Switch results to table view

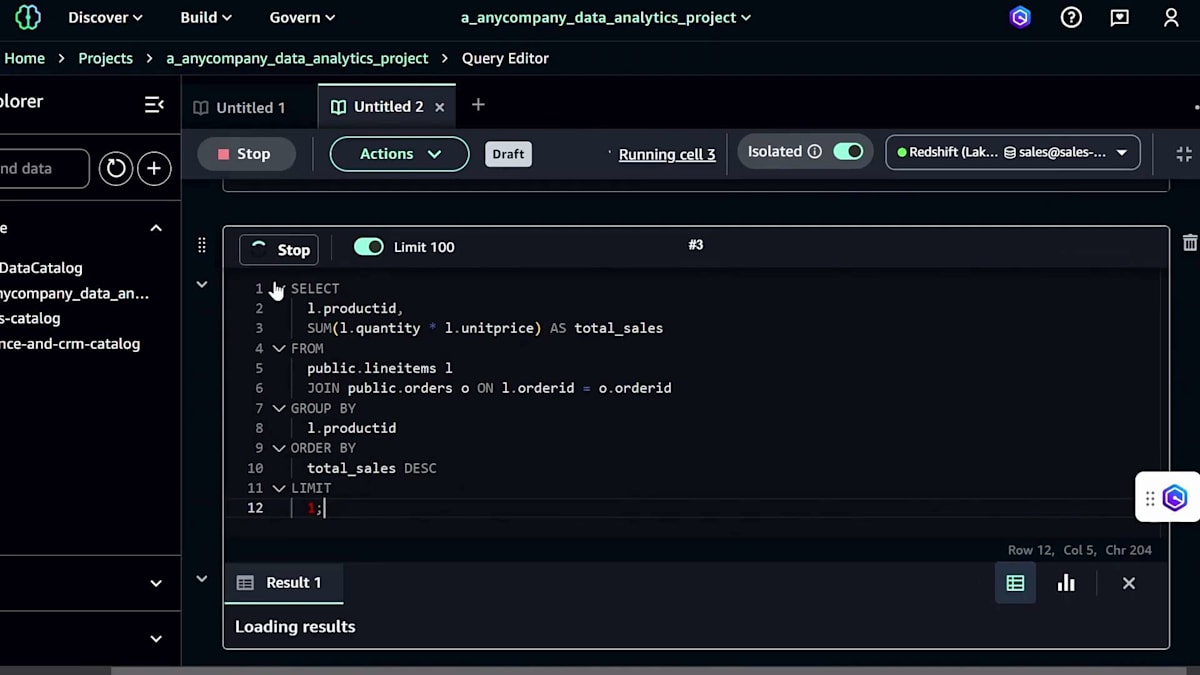tap(1015, 583)
